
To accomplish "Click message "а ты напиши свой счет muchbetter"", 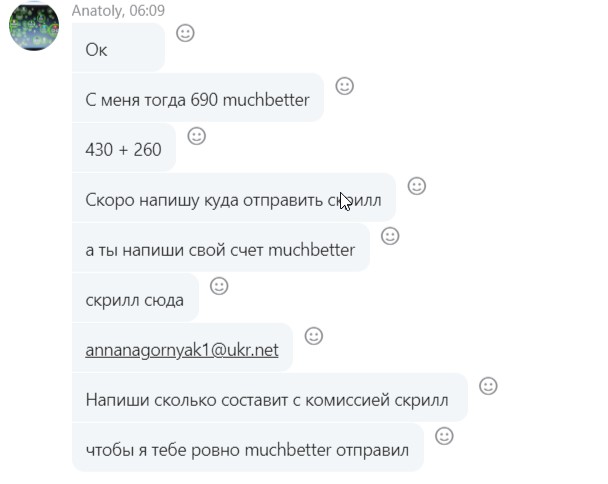I will click(x=221, y=247).
